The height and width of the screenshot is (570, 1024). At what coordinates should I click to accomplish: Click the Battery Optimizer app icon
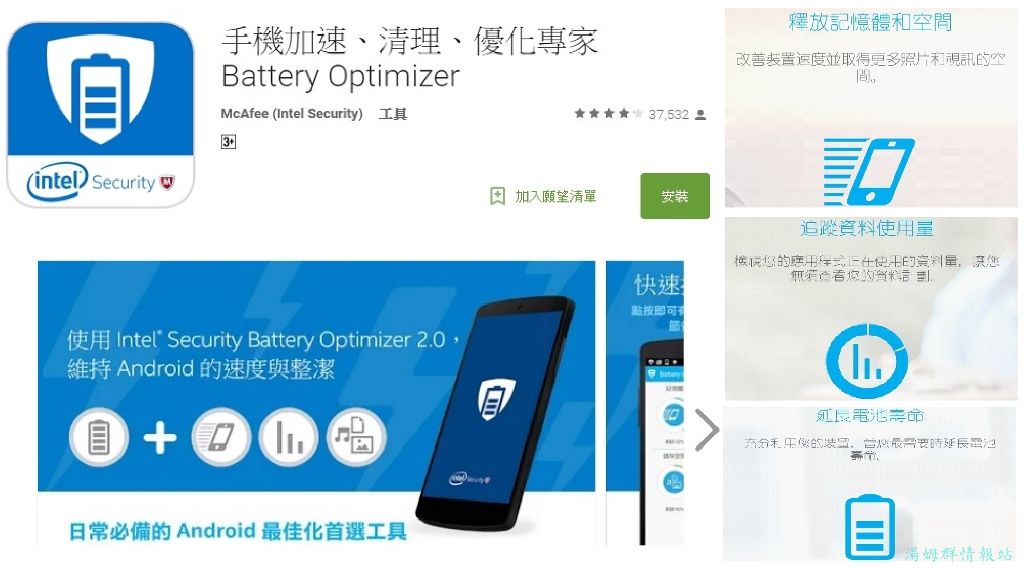tap(101, 114)
